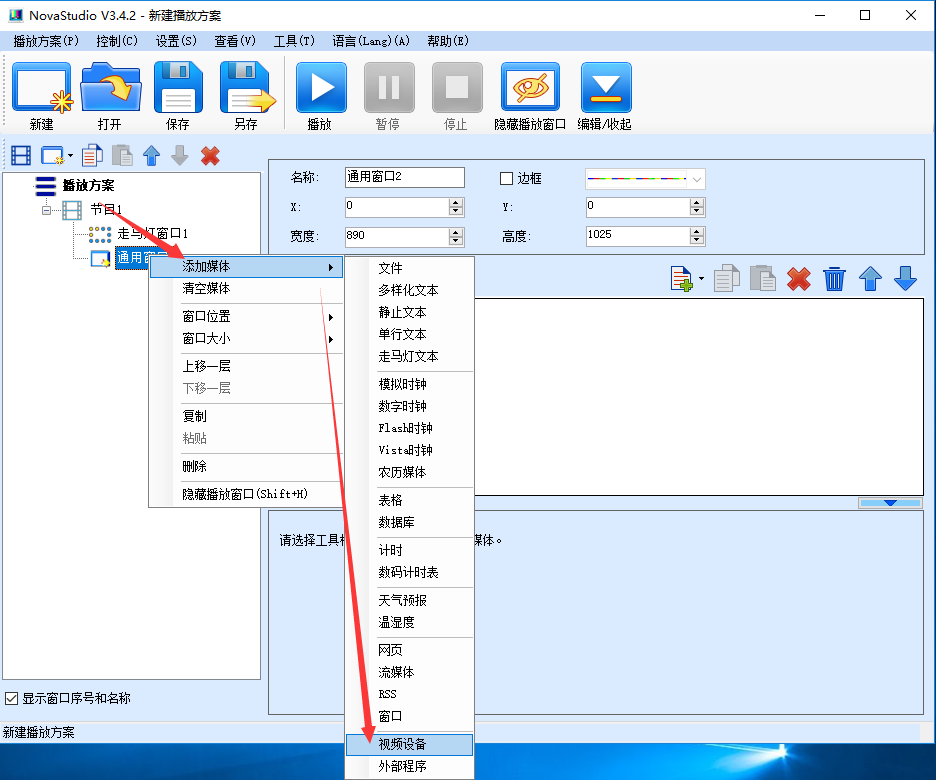The height and width of the screenshot is (780, 936).
Task: Click the 打开 (Open) folder icon
Action: point(110,89)
